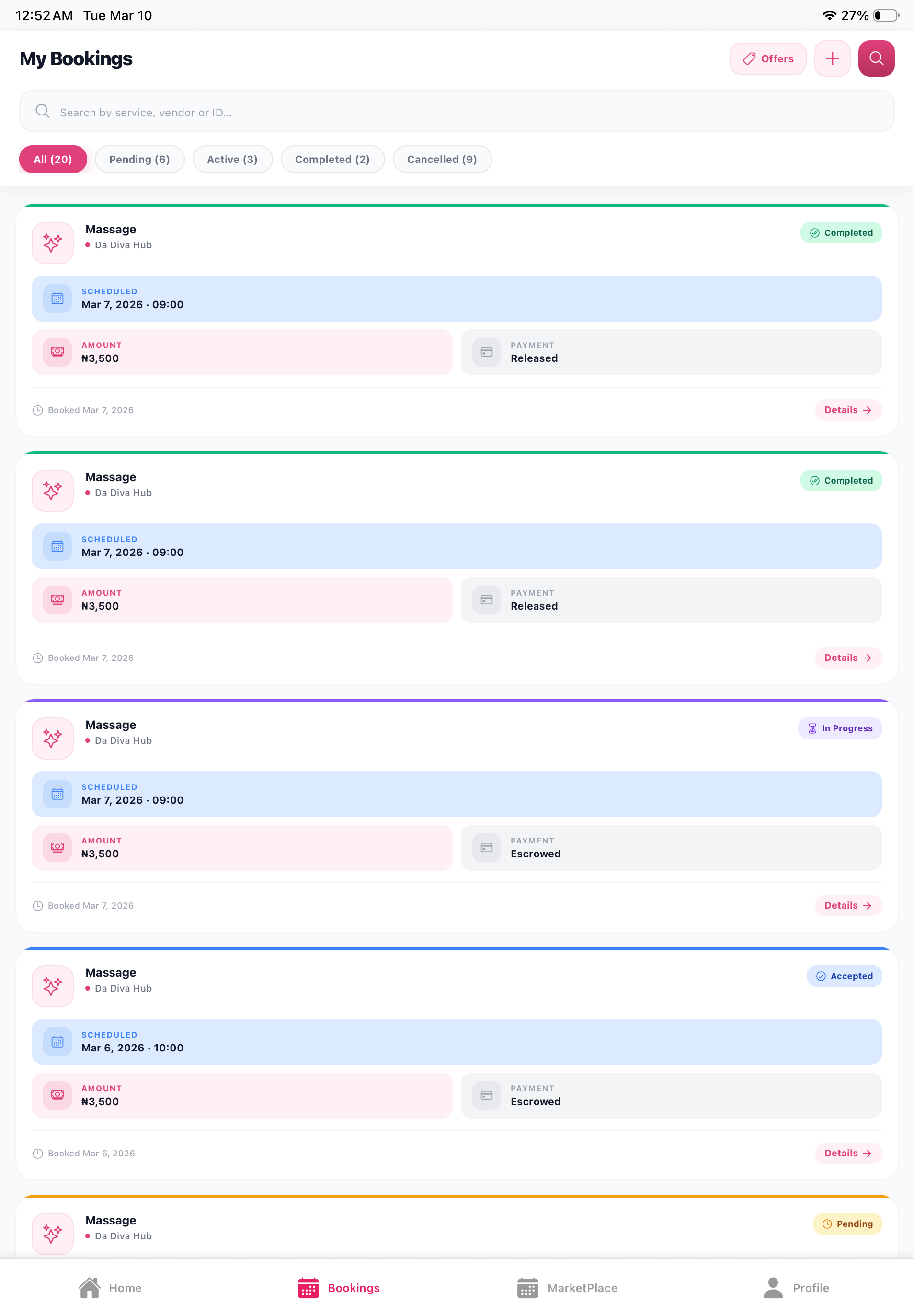The image size is (914, 1316).
Task: Switch to Completed (2) filter tab
Action: (332, 159)
